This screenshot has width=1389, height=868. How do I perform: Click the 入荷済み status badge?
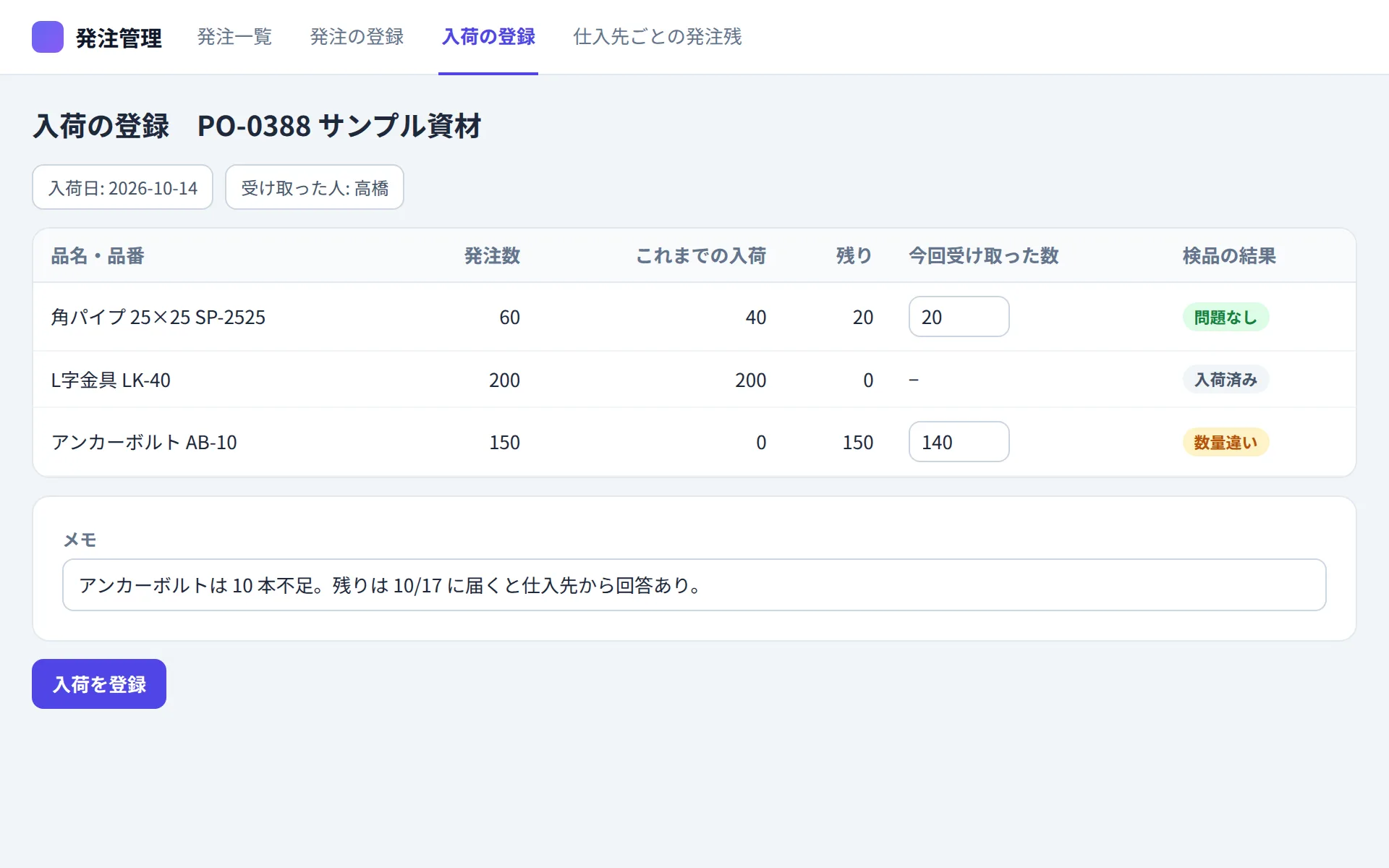pos(1226,380)
